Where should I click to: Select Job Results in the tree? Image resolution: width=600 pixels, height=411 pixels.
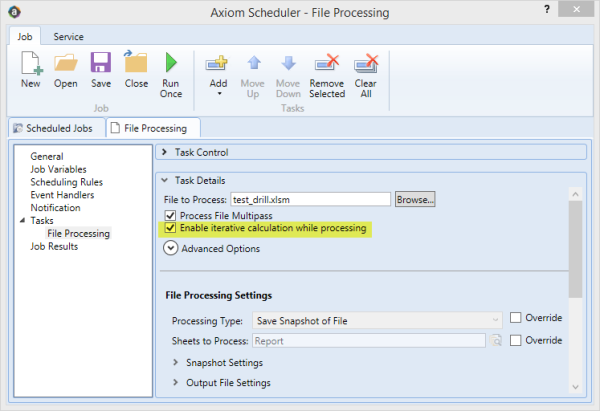(54, 246)
